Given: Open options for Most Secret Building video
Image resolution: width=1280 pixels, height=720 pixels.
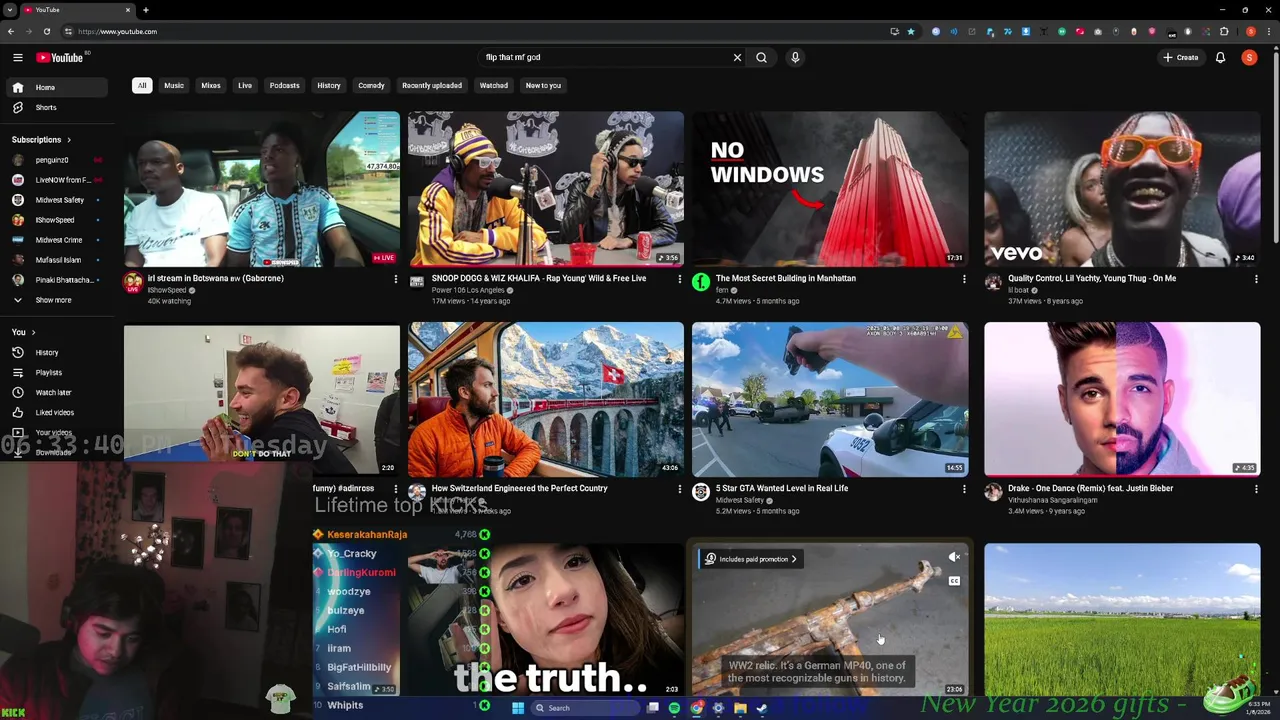Looking at the screenshot, I should tap(964, 280).
